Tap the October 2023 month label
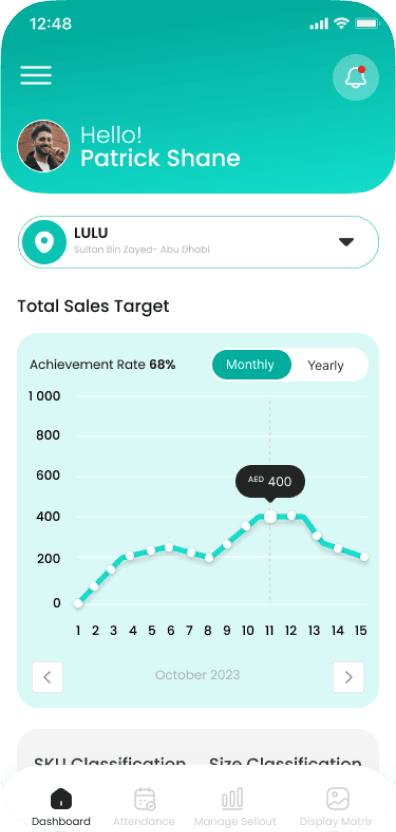 [x=197, y=675]
